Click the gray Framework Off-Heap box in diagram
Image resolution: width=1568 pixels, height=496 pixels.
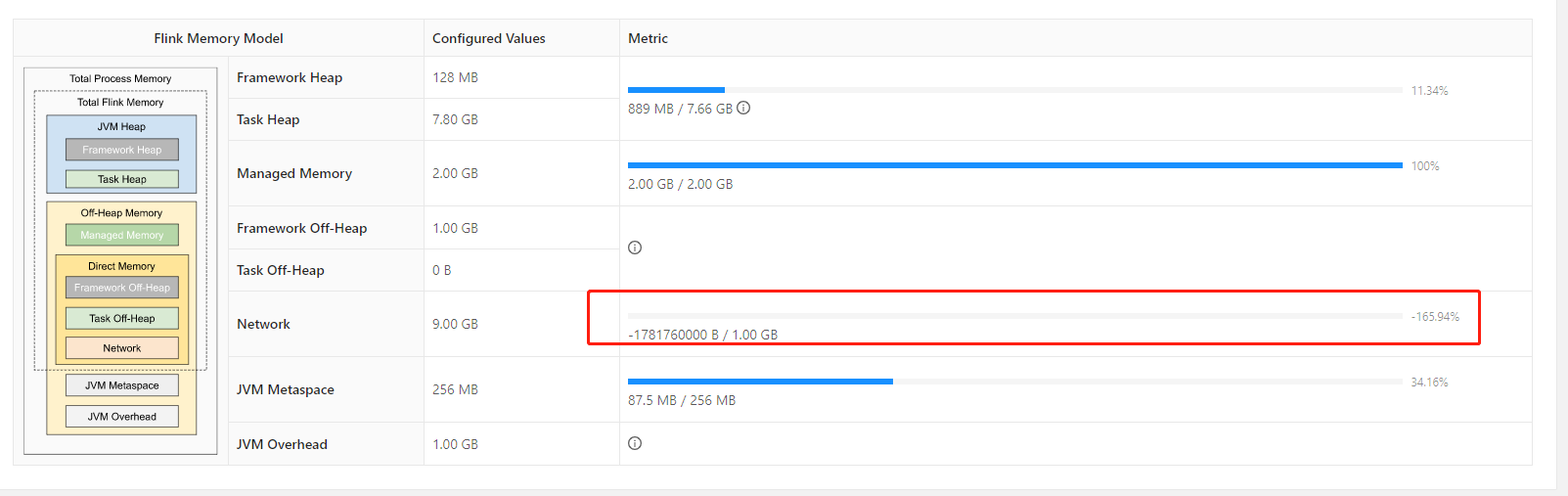(x=122, y=288)
